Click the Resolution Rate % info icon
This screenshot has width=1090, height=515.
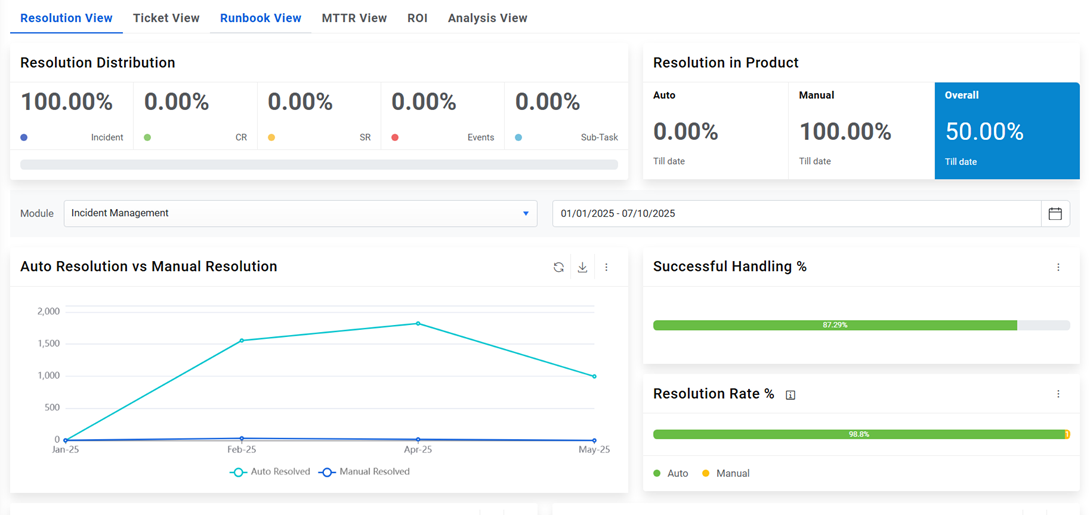(x=790, y=395)
